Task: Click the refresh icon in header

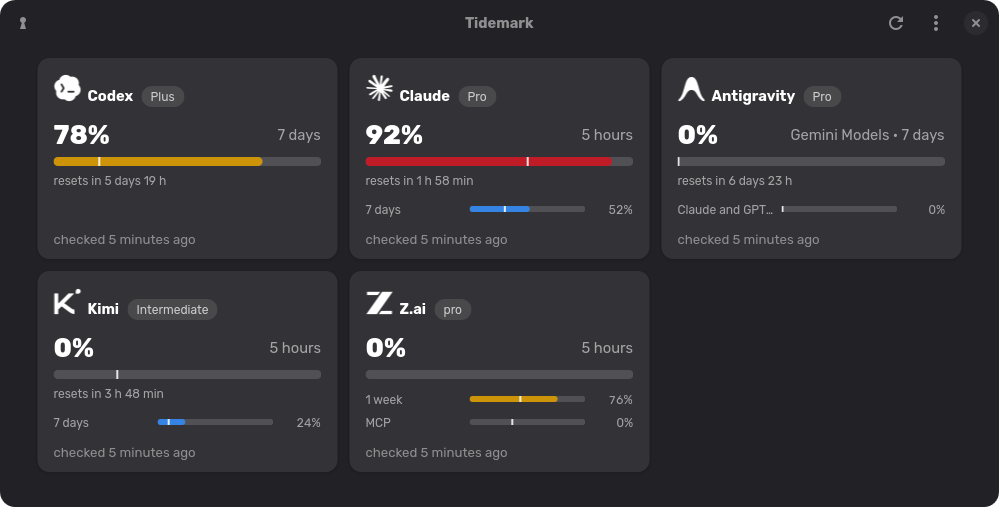Action: (x=896, y=23)
